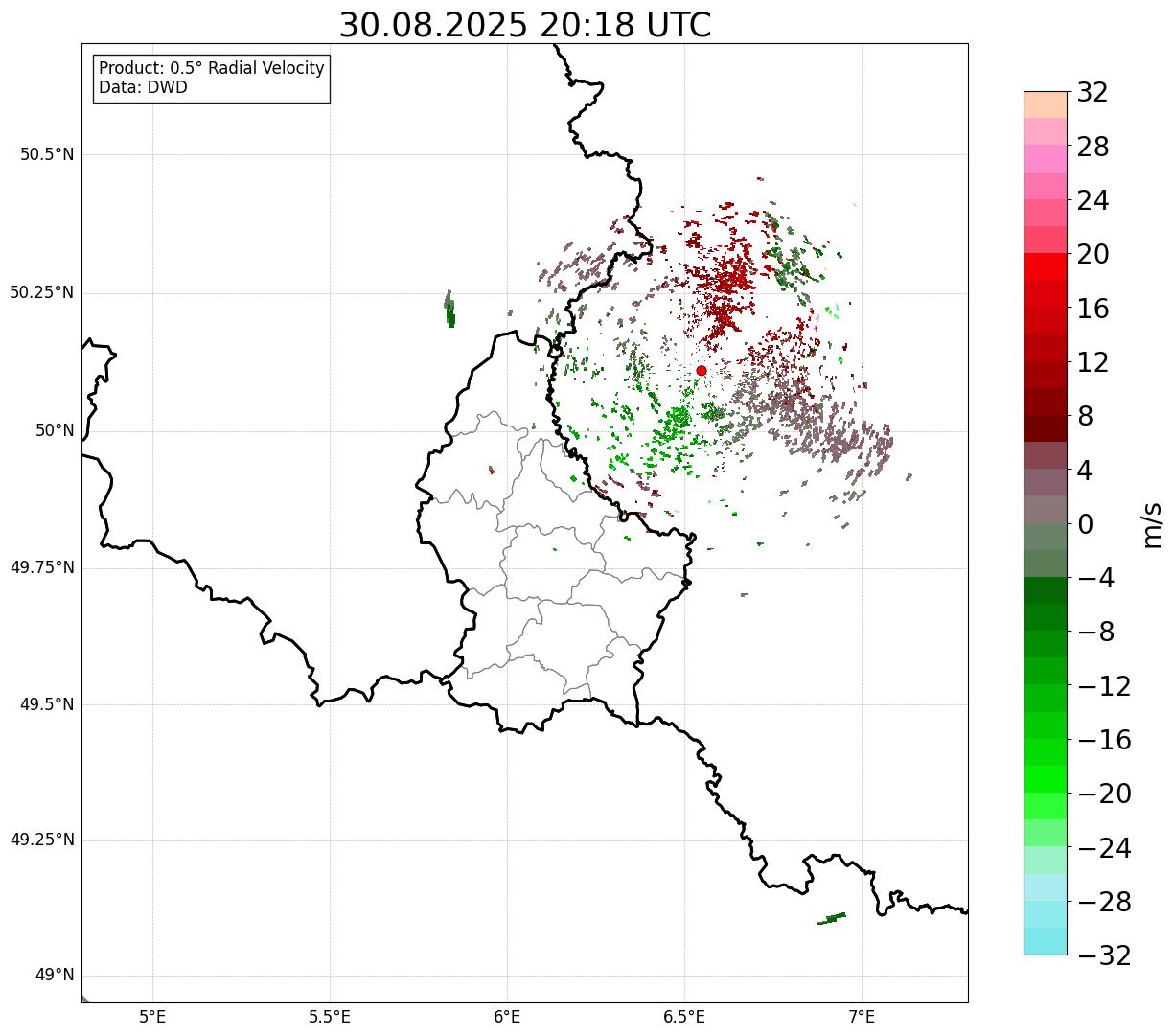
Task: Click the longitude label 5°E
Action: (x=152, y=1016)
